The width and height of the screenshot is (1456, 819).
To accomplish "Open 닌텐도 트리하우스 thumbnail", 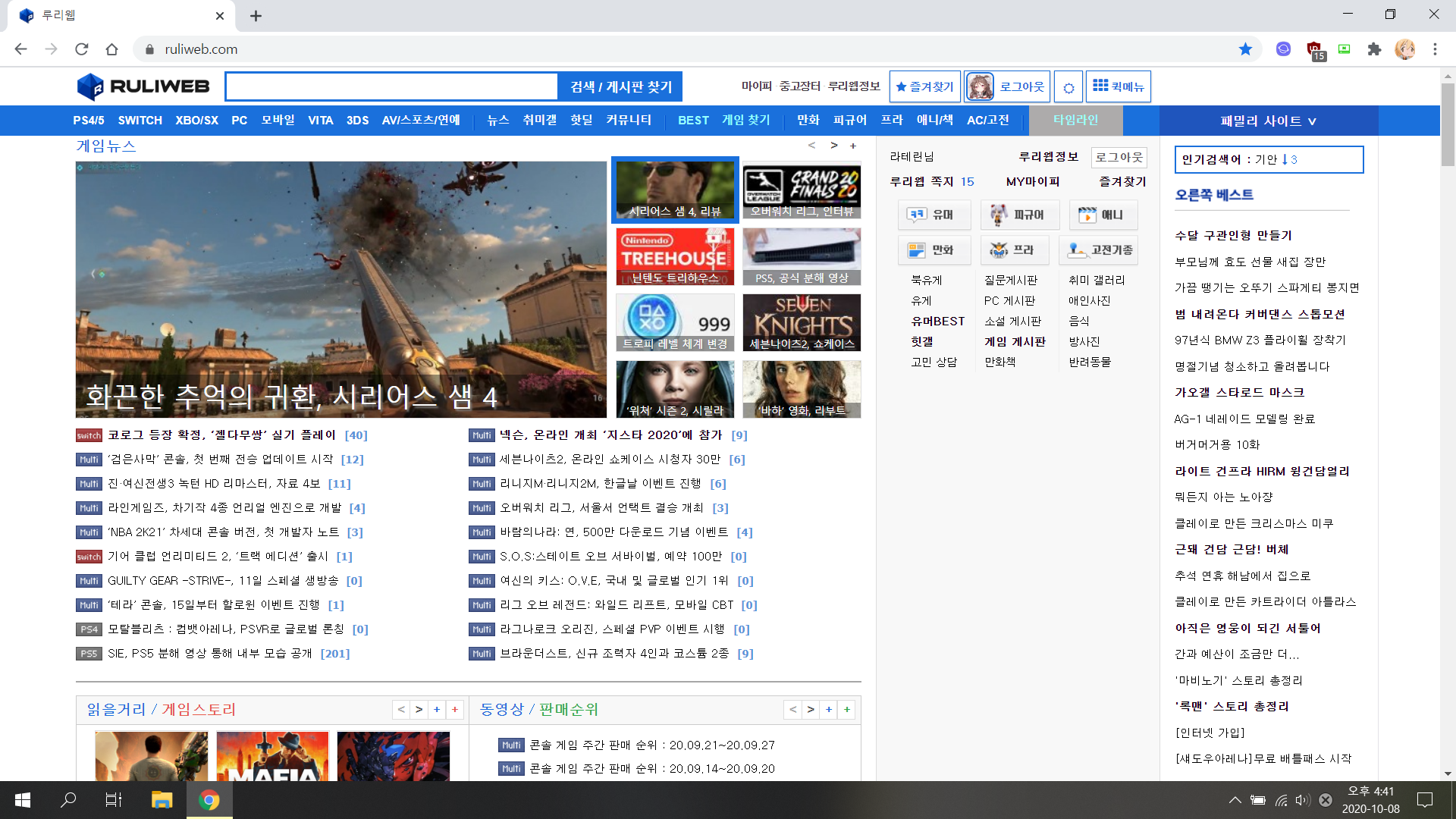I will coord(675,256).
